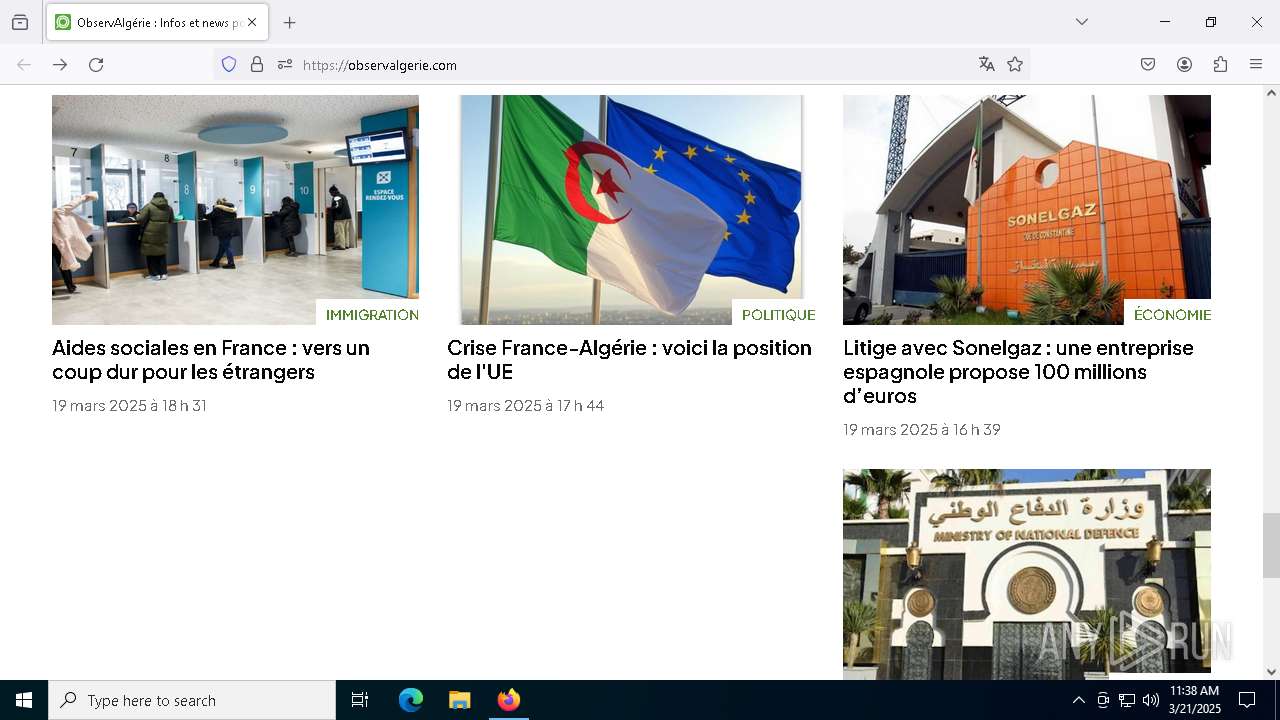1280x720 pixels.
Task: Open the immigration office photo thumbnail
Action: [235, 210]
